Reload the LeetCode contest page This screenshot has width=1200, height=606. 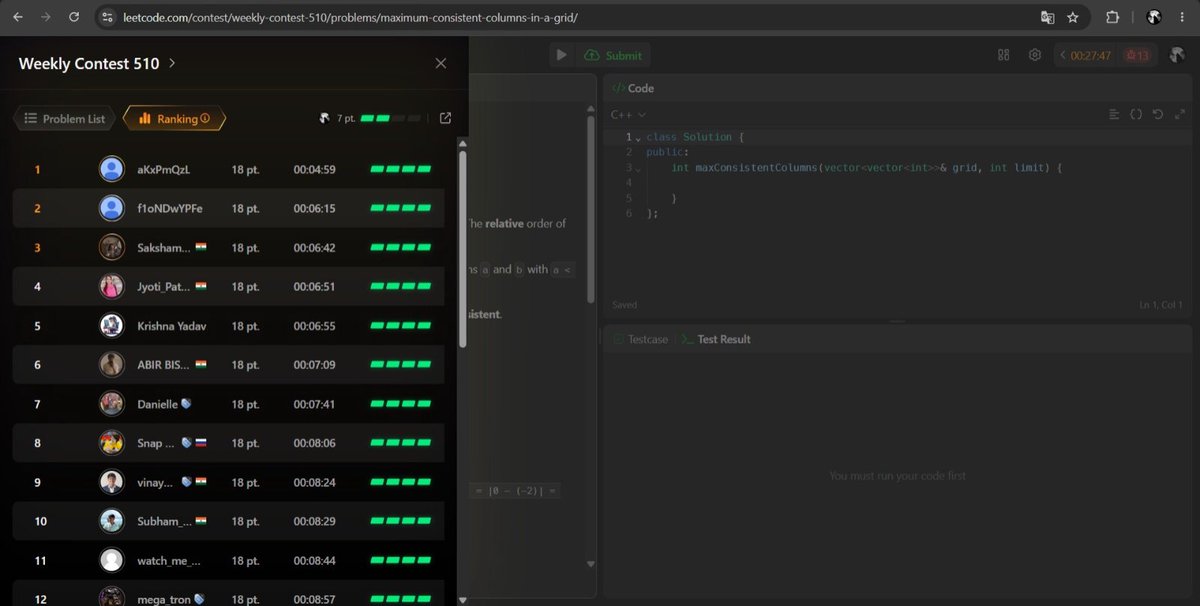74,17
